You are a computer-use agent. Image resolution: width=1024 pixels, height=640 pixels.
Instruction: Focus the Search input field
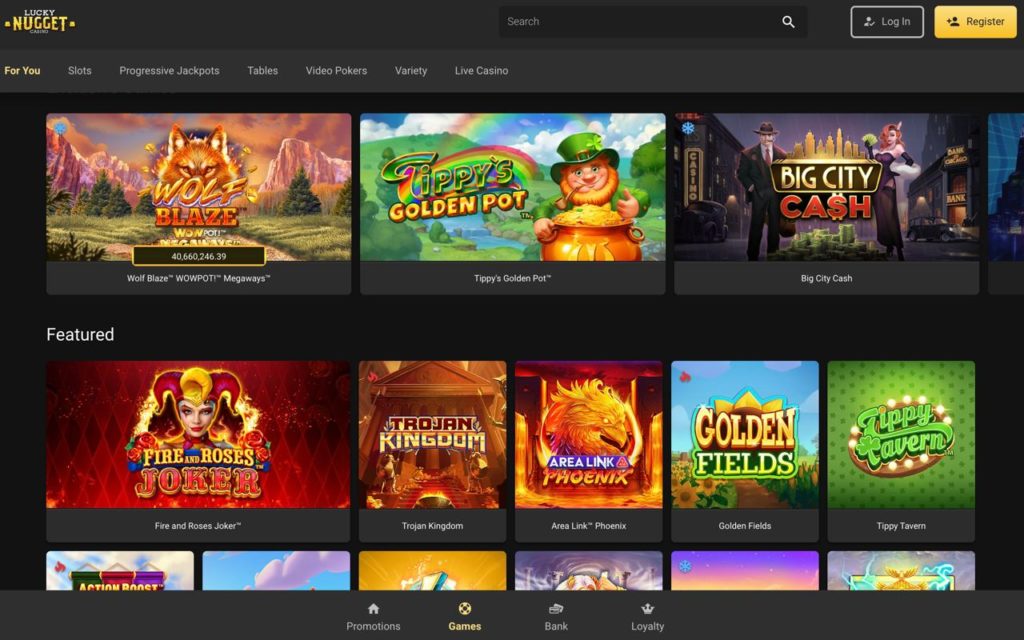640,22
